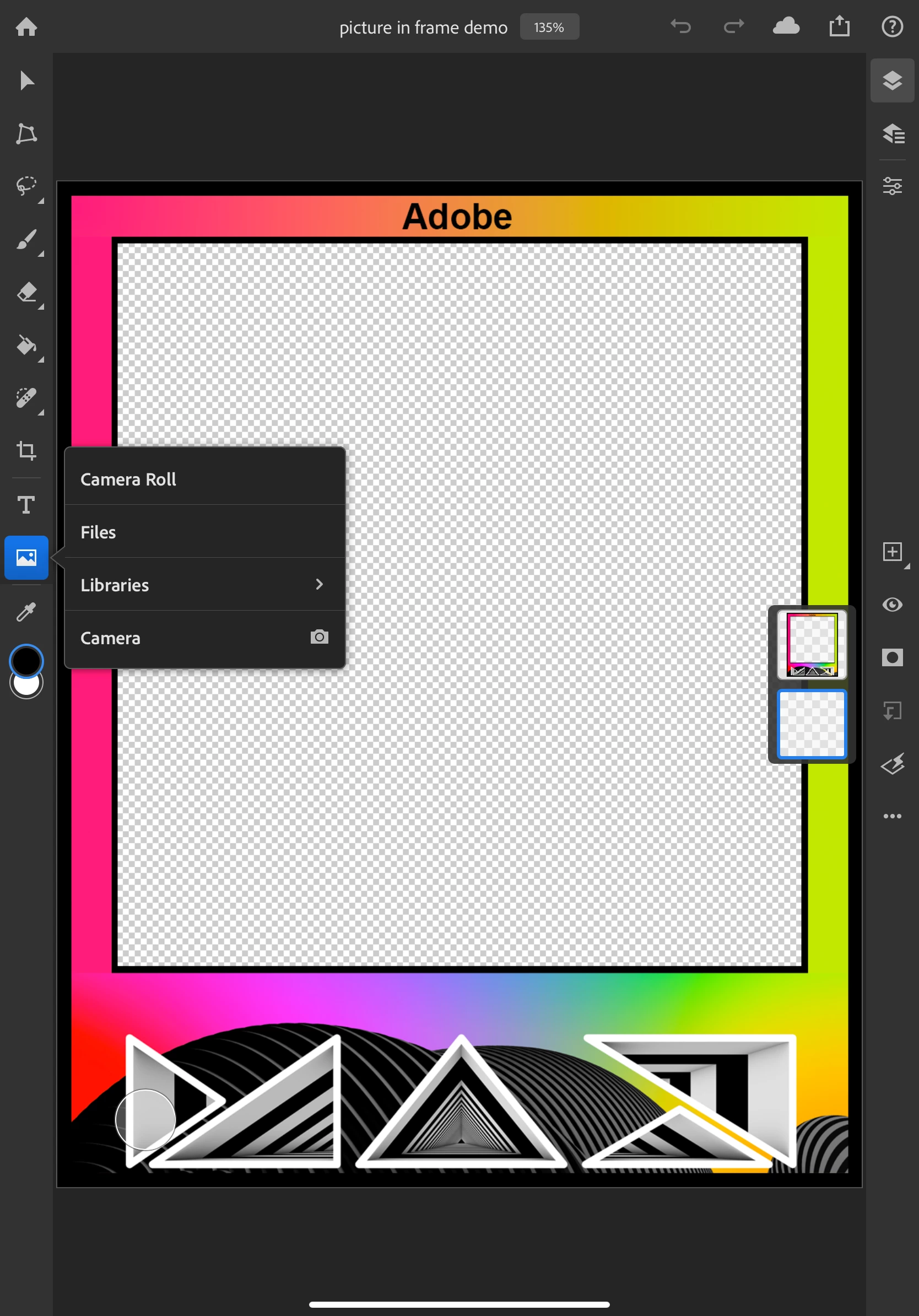The width and height of the screenshot is (919, 1316).
Task: Click the Place Photo tool
Action: [26, 558]
